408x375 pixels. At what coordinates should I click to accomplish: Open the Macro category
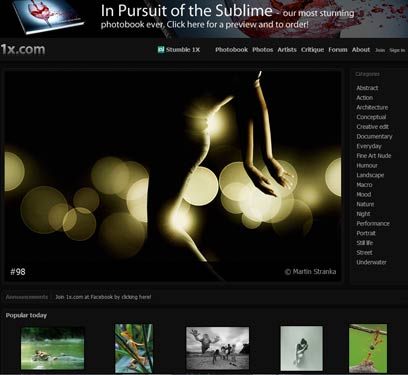364,185
